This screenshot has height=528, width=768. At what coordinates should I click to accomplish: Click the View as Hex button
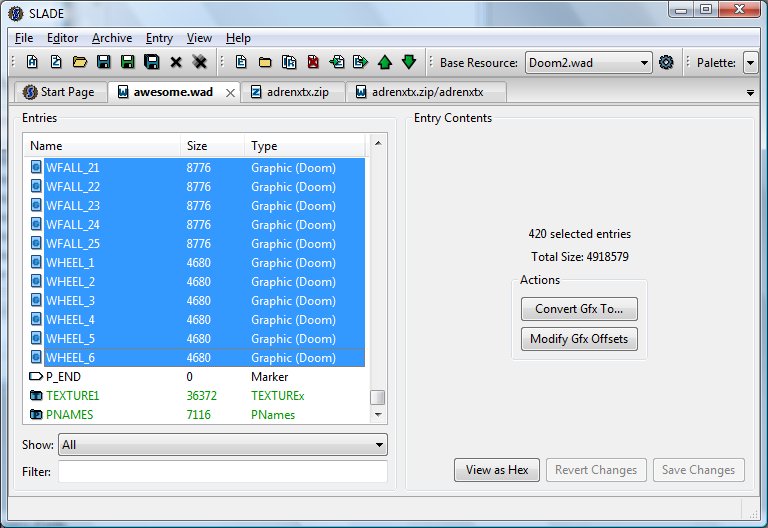tap(497, 470)
